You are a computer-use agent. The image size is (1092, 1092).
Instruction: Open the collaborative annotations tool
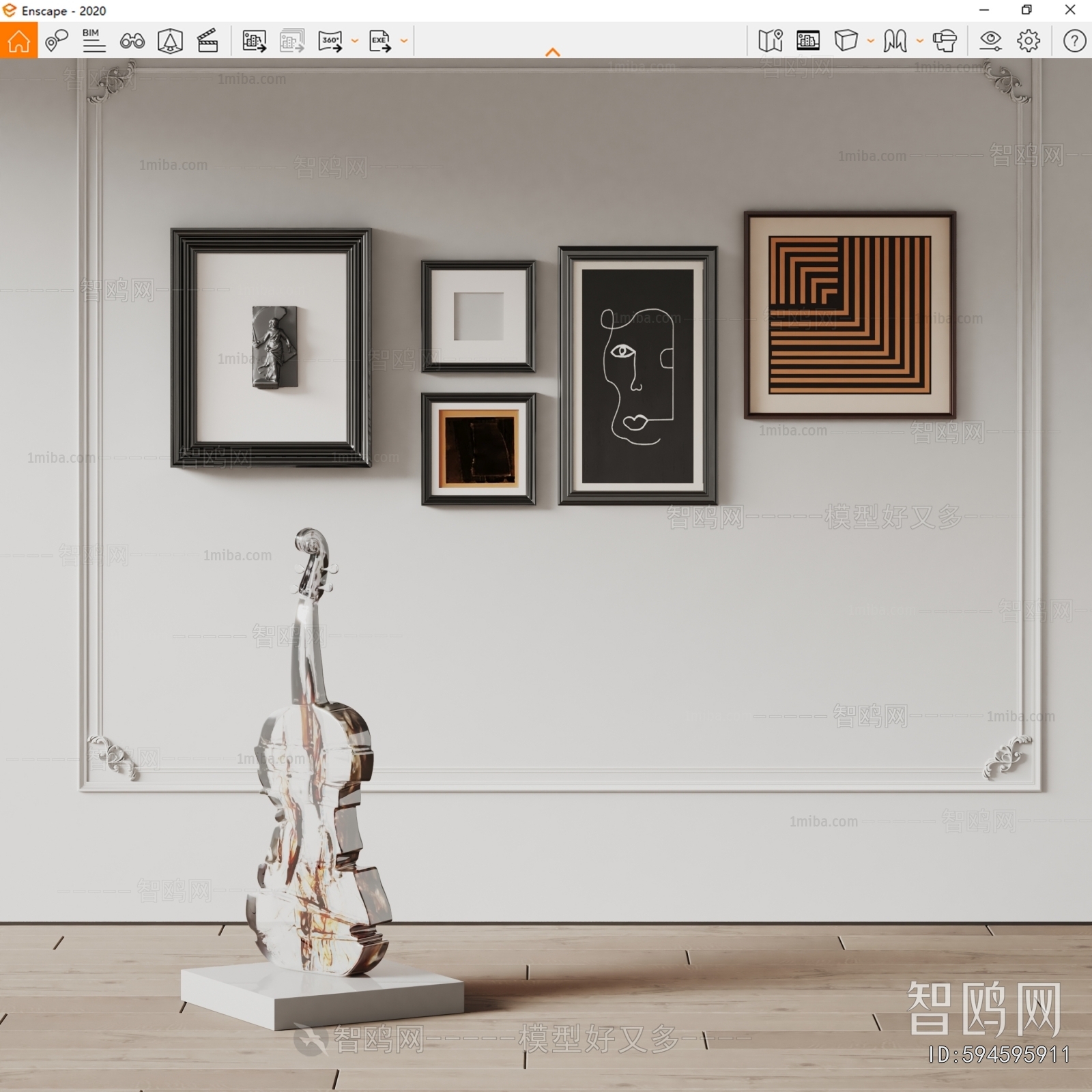point(57,41)
